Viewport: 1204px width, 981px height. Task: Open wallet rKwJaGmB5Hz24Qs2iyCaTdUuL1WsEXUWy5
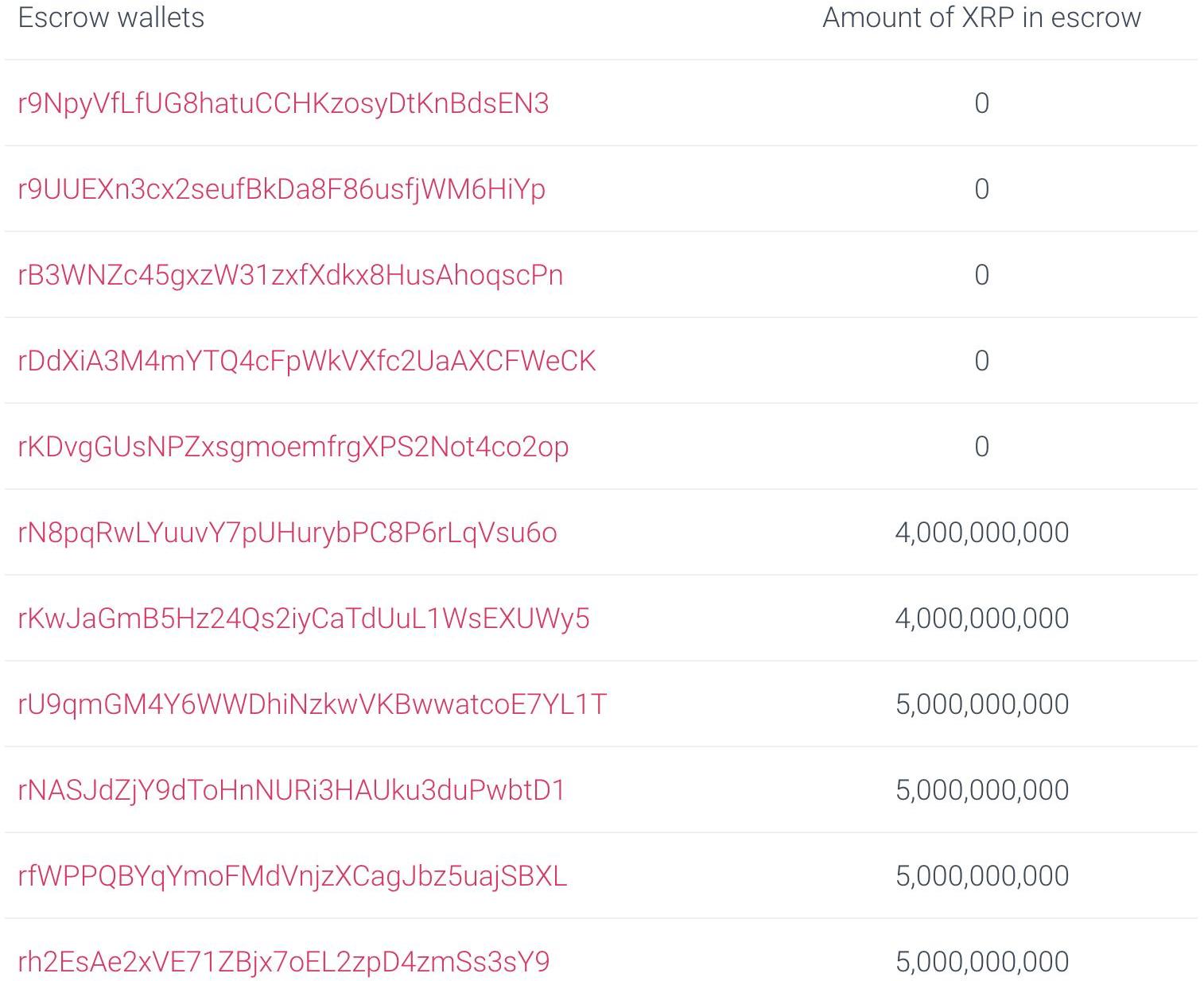click(x=304, y=618)
